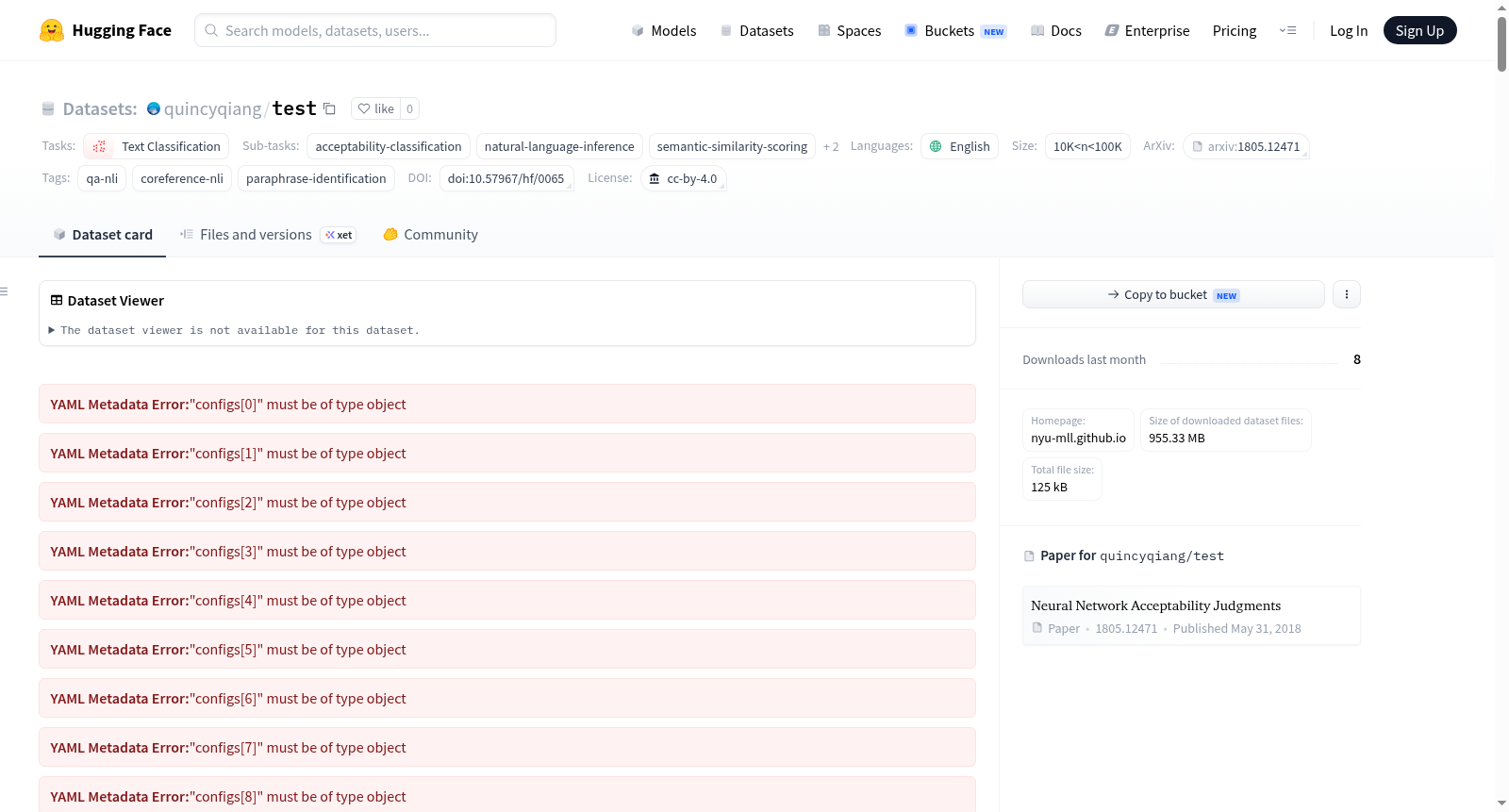1509x812 pixels.
Task: Click the 955.33 MB downloaded size value
Action: pos(1177,438)
